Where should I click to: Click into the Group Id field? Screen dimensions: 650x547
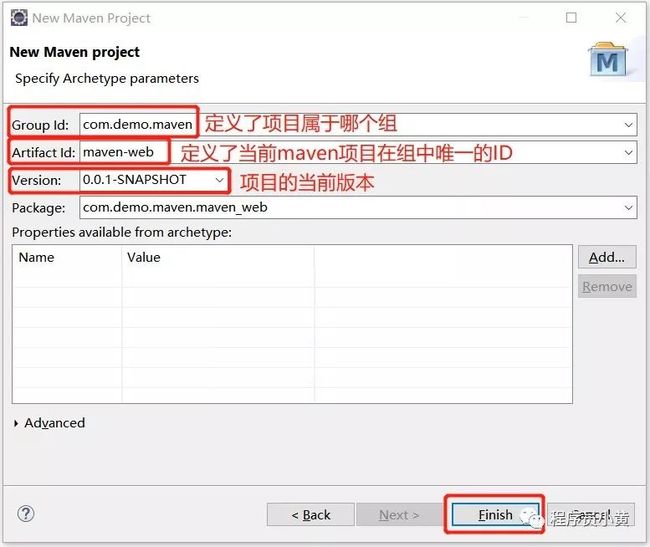tap(358, 124)
